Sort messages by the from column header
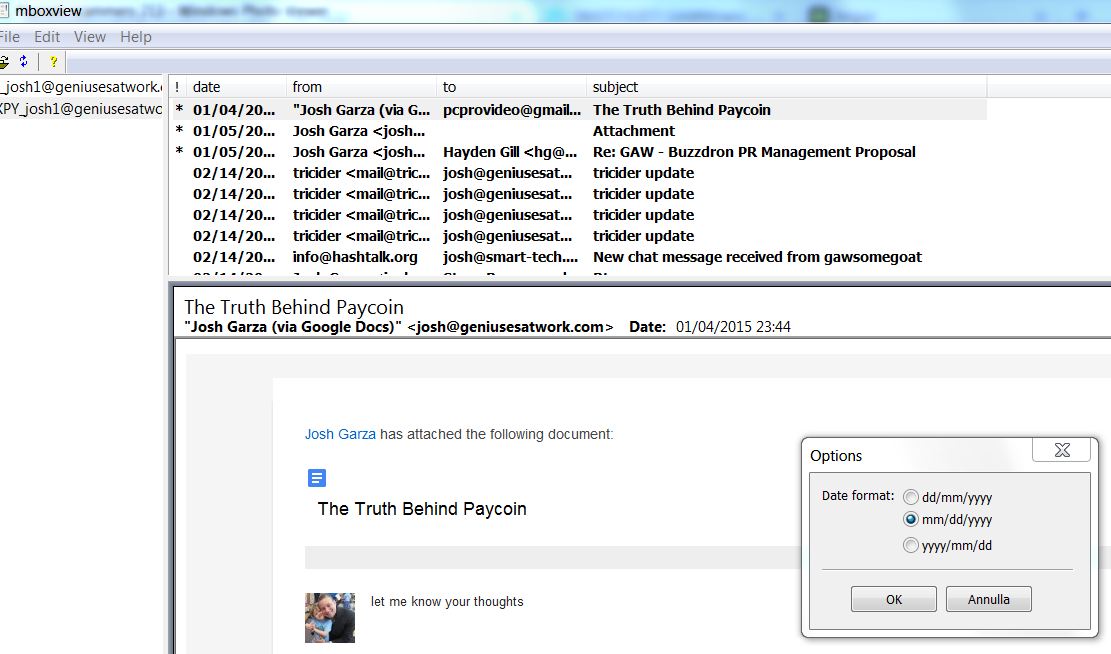Screen dimensions: 1111x654 point(361,87)
